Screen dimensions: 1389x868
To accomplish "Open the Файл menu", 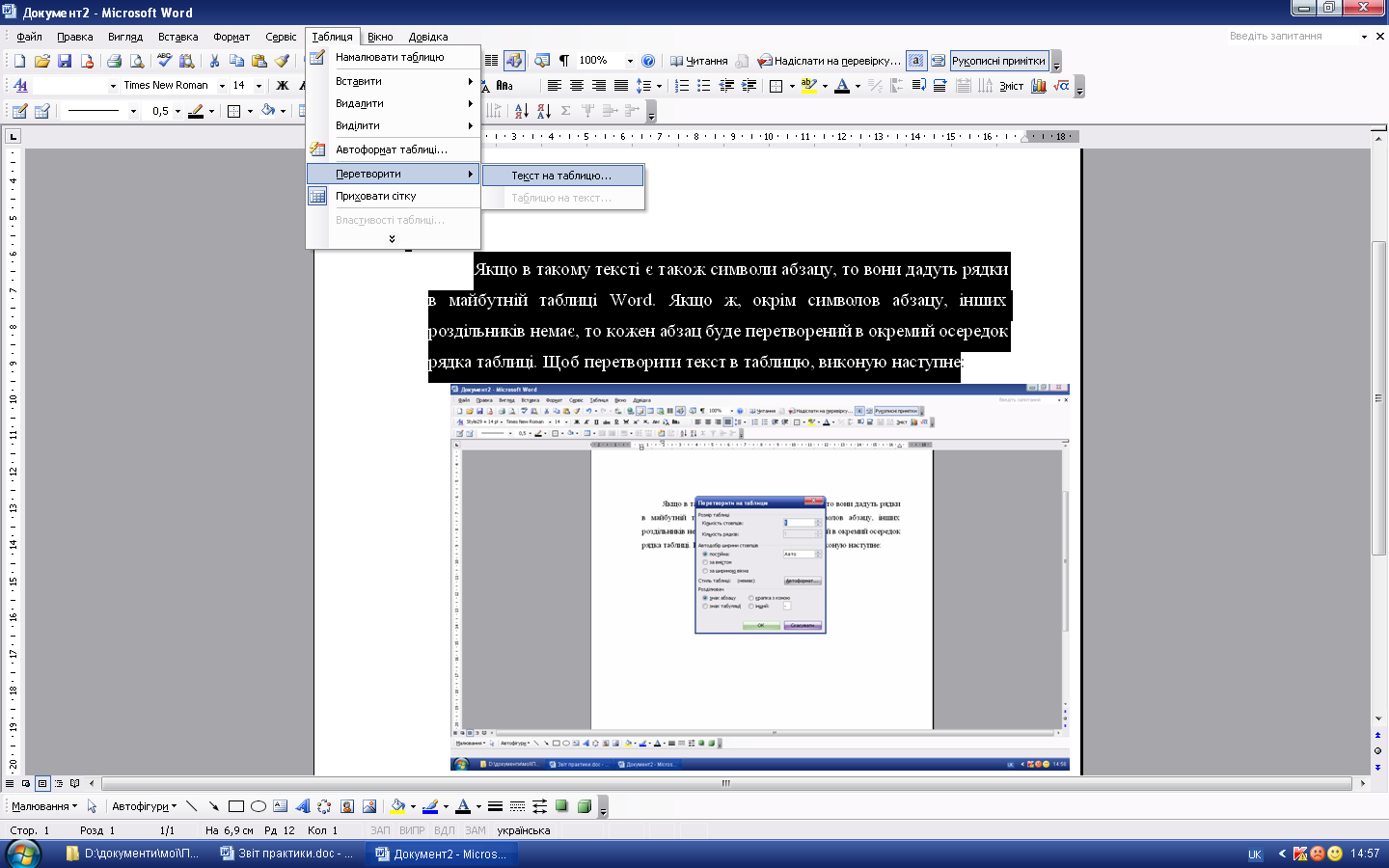I will pyautogui.click(x=29, y=37).
